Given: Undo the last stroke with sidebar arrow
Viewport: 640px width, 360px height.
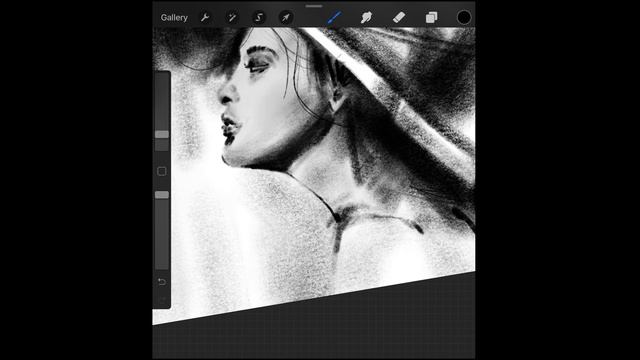Looking at the screenshot, I should [162, 282].
